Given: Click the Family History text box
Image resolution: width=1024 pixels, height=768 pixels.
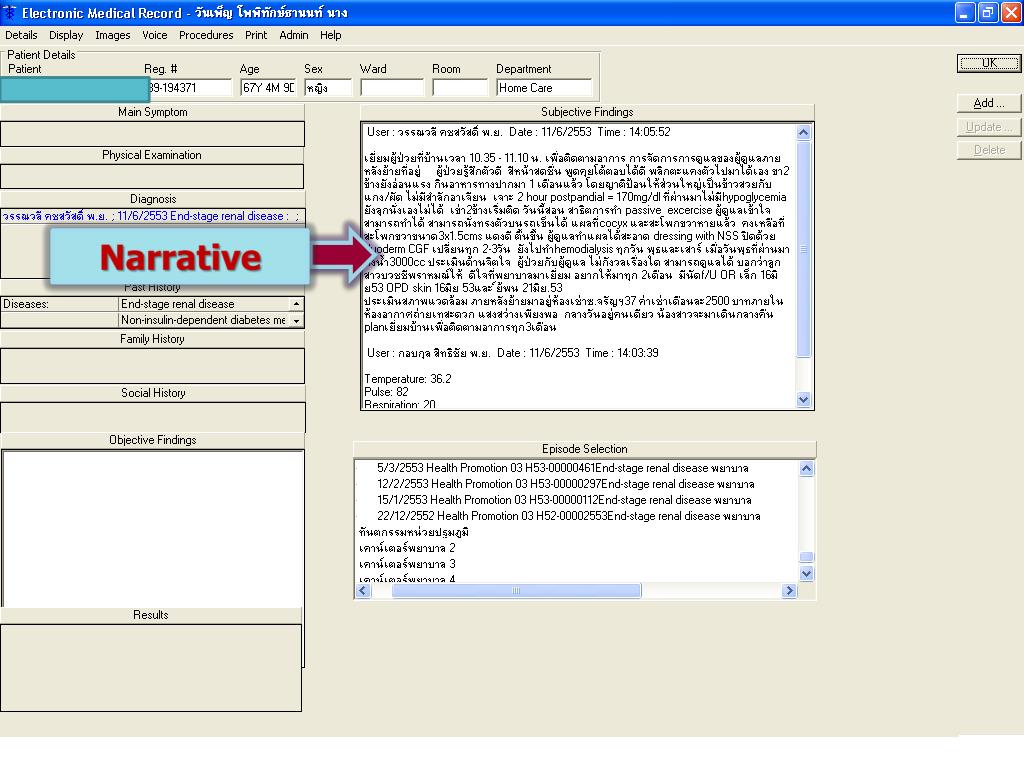Looking at the screenshot, I should click(152, 366).
